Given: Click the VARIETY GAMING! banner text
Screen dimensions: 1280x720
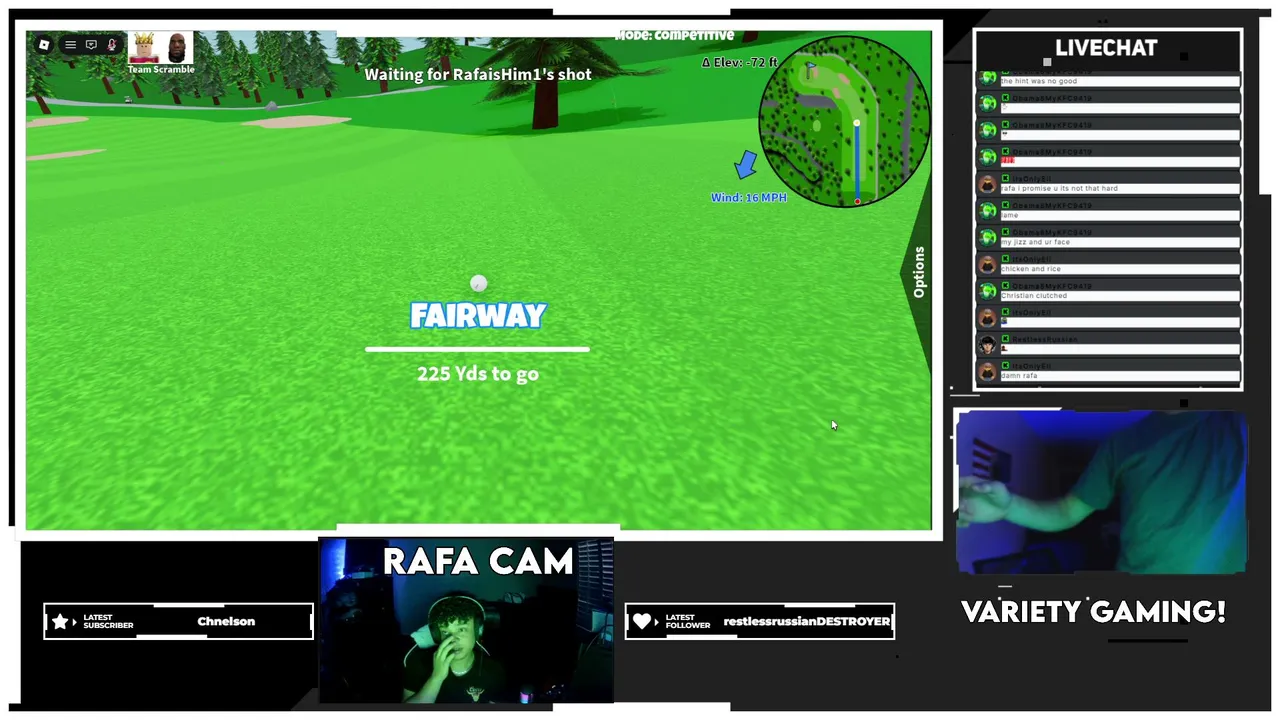Looking at the screenshot, I should point(1093,612).
